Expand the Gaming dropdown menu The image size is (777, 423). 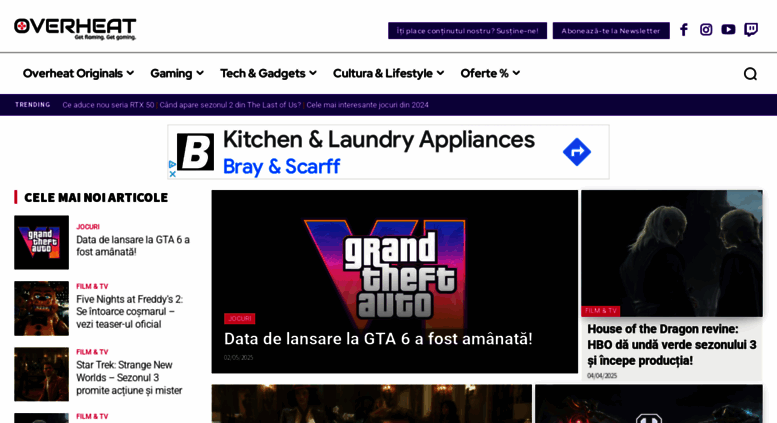click(x=177, y=73)
